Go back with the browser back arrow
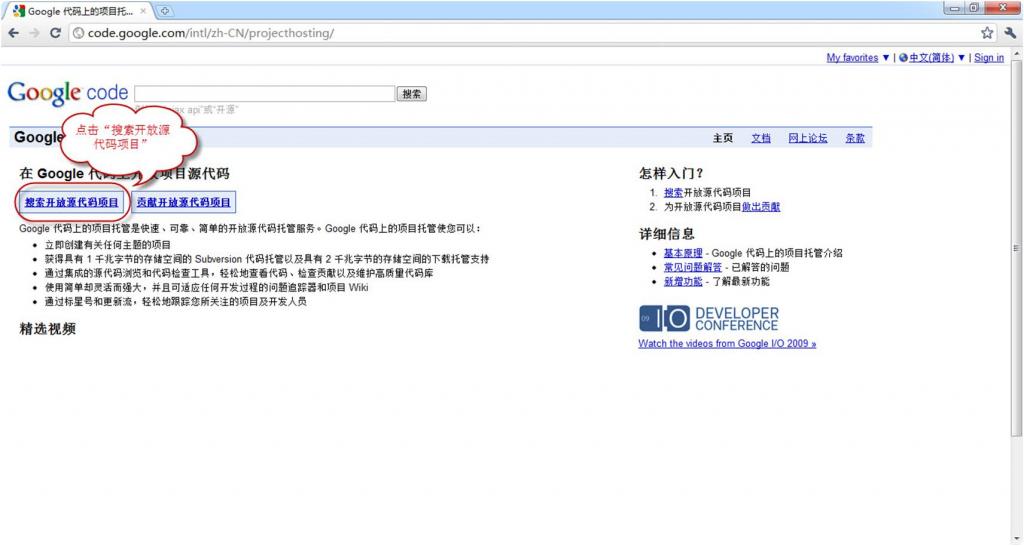 (14, 33)
